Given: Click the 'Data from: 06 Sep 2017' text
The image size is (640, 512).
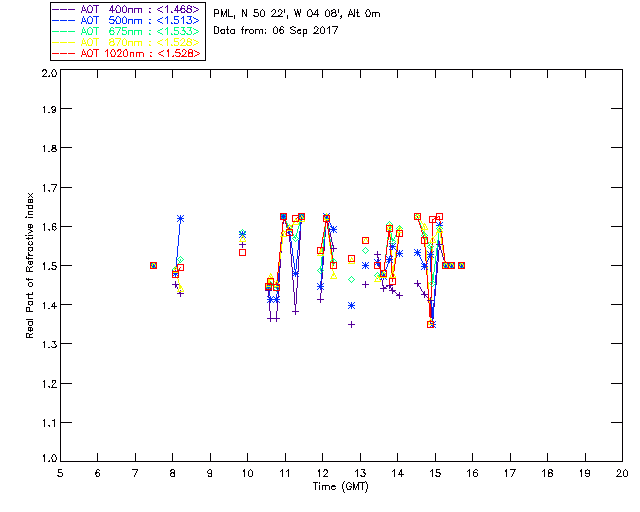Looking at the screenshot, I should 276,31.
